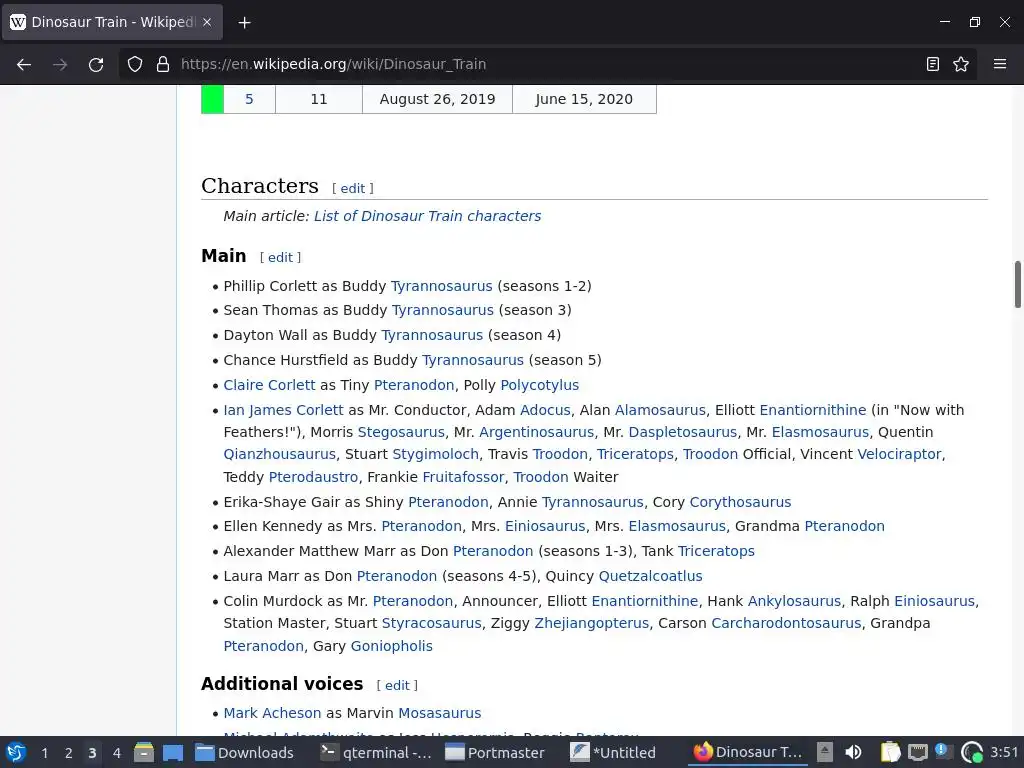Switch to virtual desktop 1
Viewport: 1024px width, 768px height.
coord(44,753)
